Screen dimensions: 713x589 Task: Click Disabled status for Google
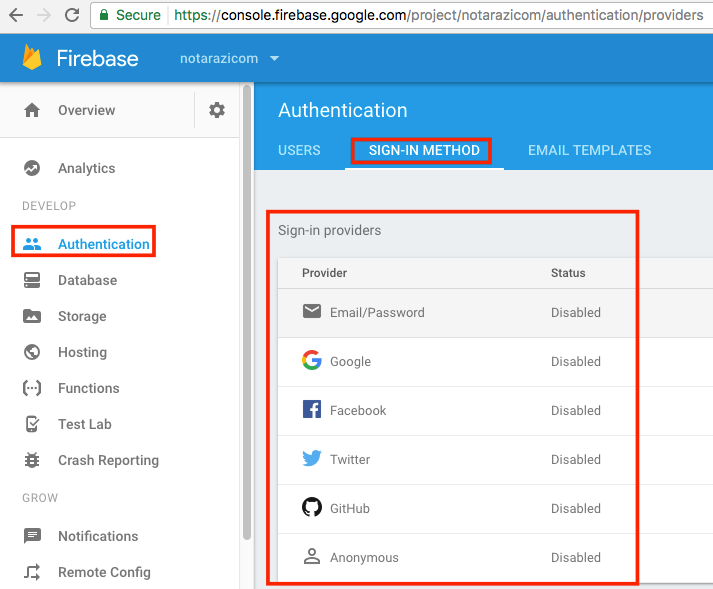[x=576, y=362]
